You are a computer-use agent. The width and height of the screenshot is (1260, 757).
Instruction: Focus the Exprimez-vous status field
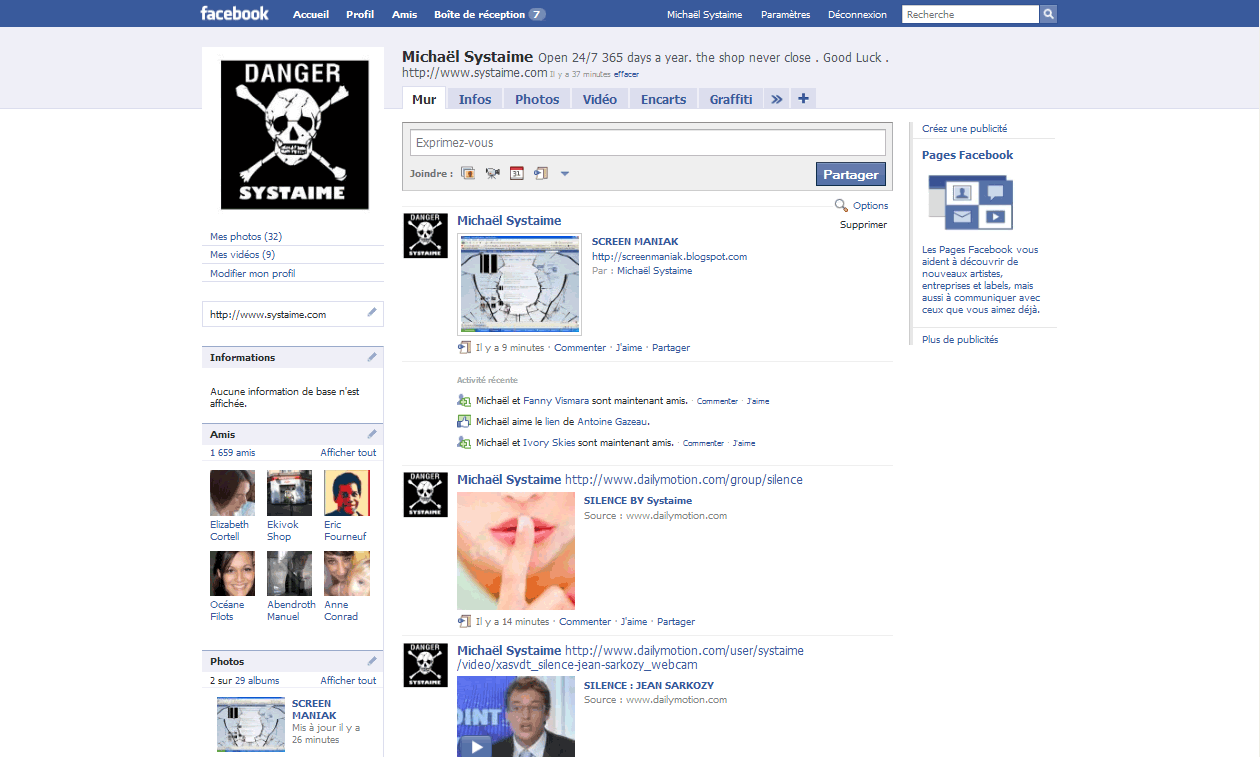(648, 142)
